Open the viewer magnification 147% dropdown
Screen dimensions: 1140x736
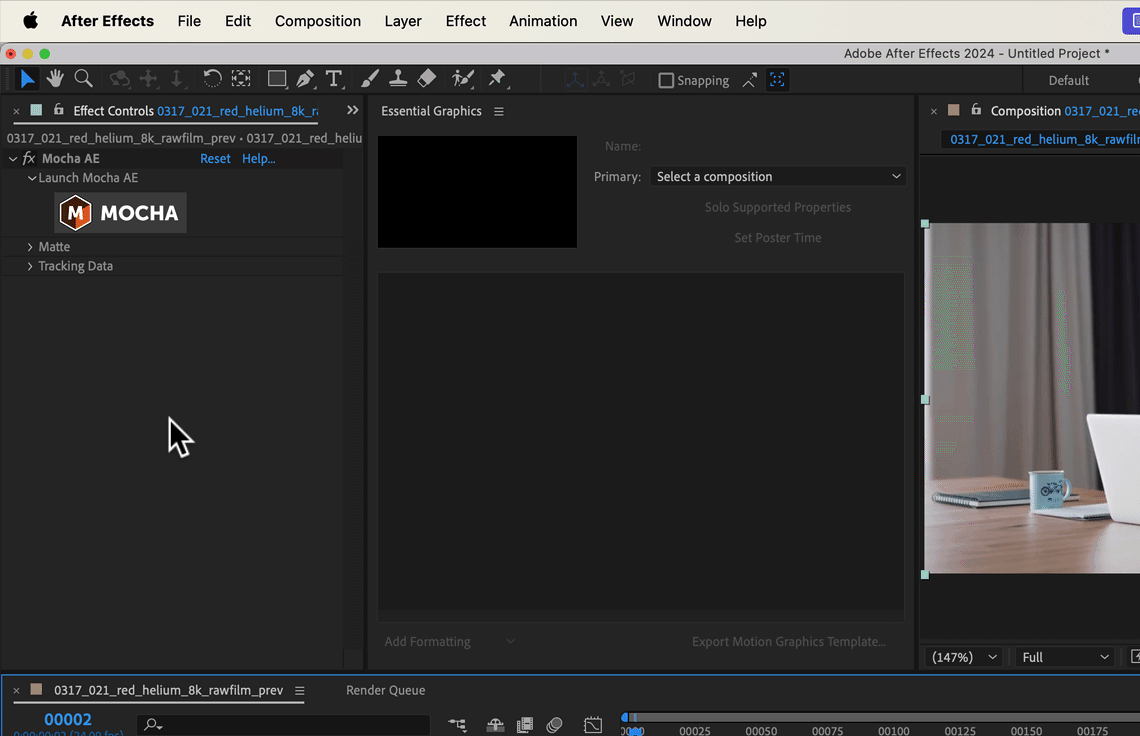point(964,657)
